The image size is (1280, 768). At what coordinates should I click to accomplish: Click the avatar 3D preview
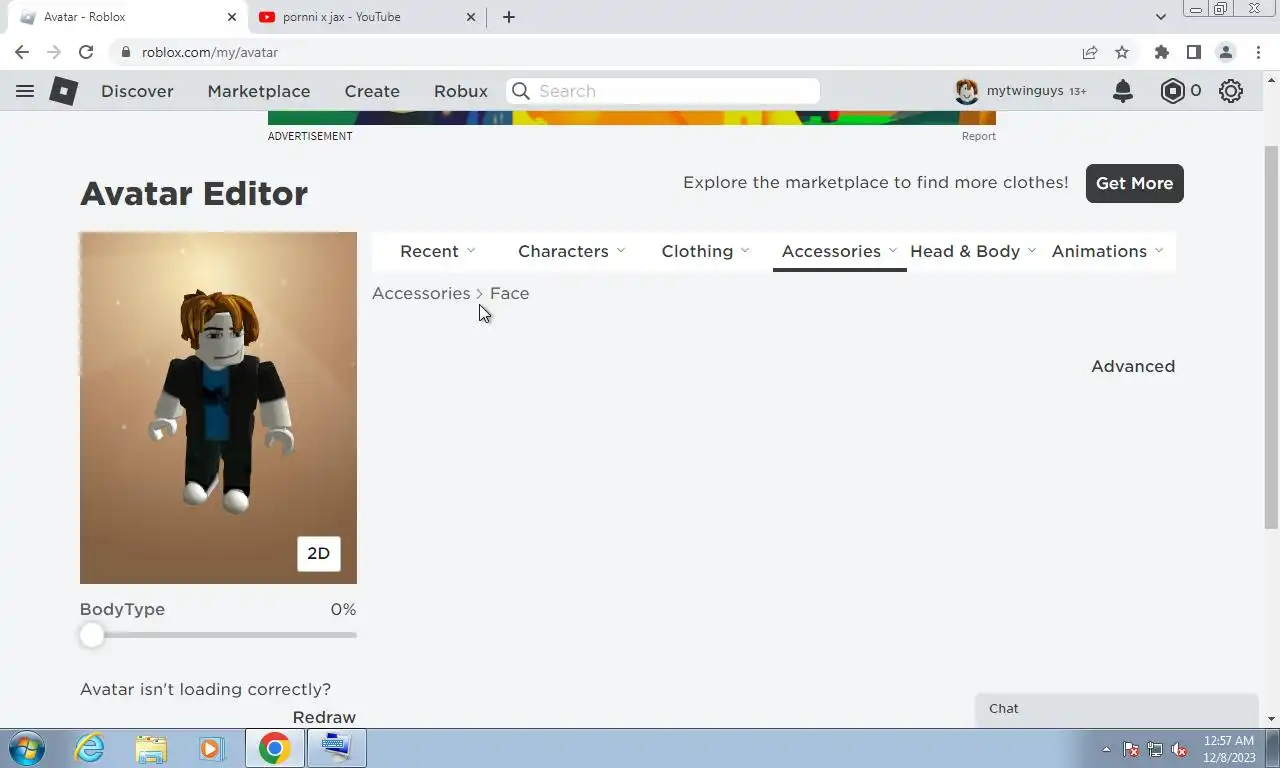(218, 407)
